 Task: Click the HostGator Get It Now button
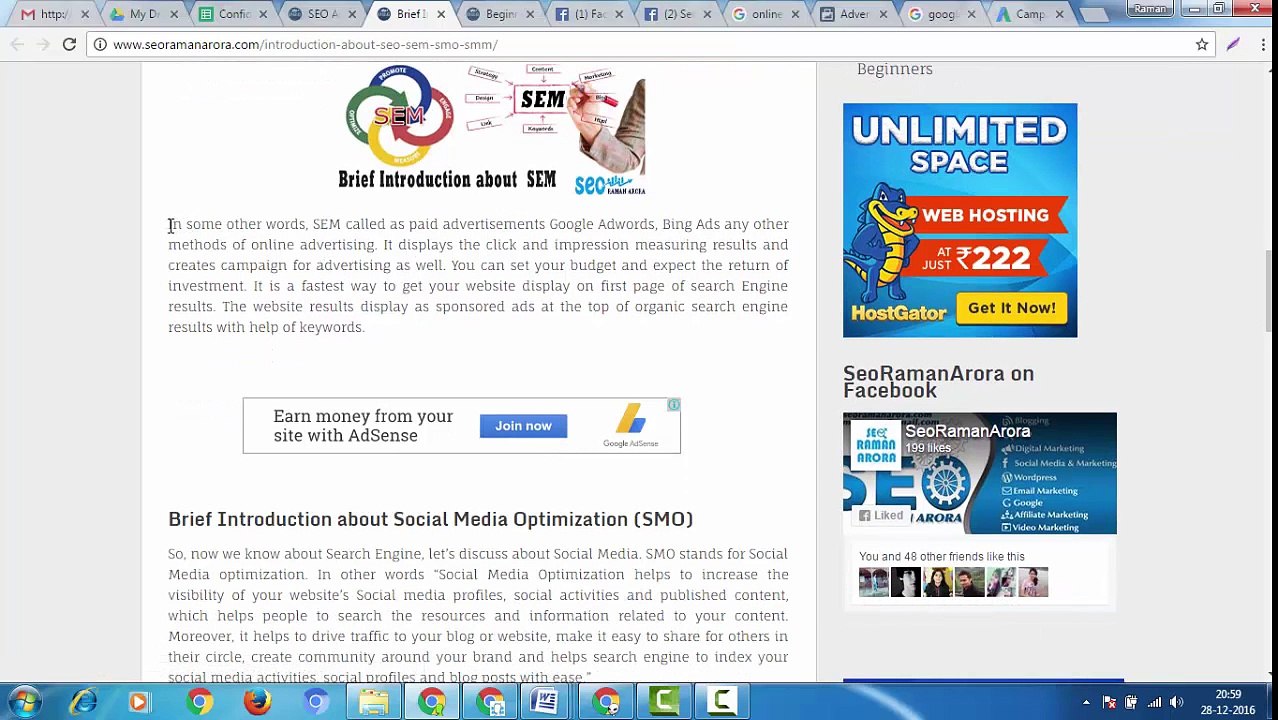click(x=1011, y=308)
